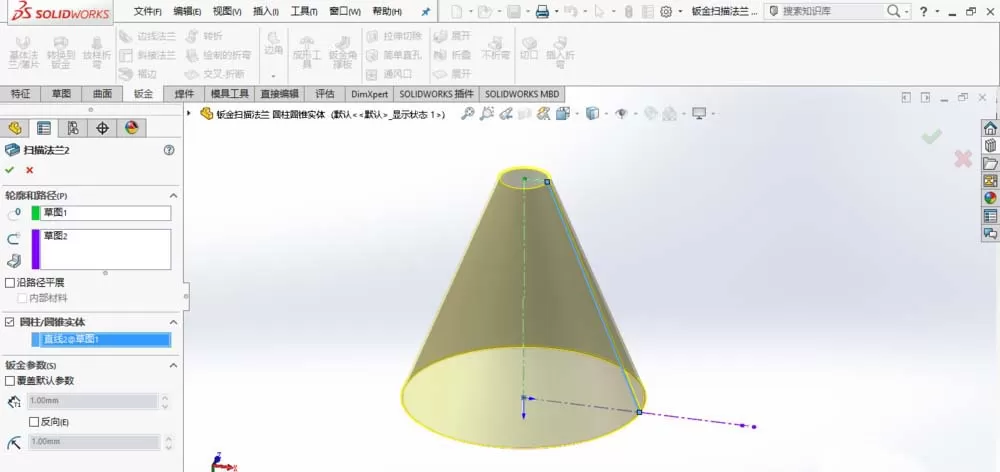Collapse the 钣金参数 section

173,365
